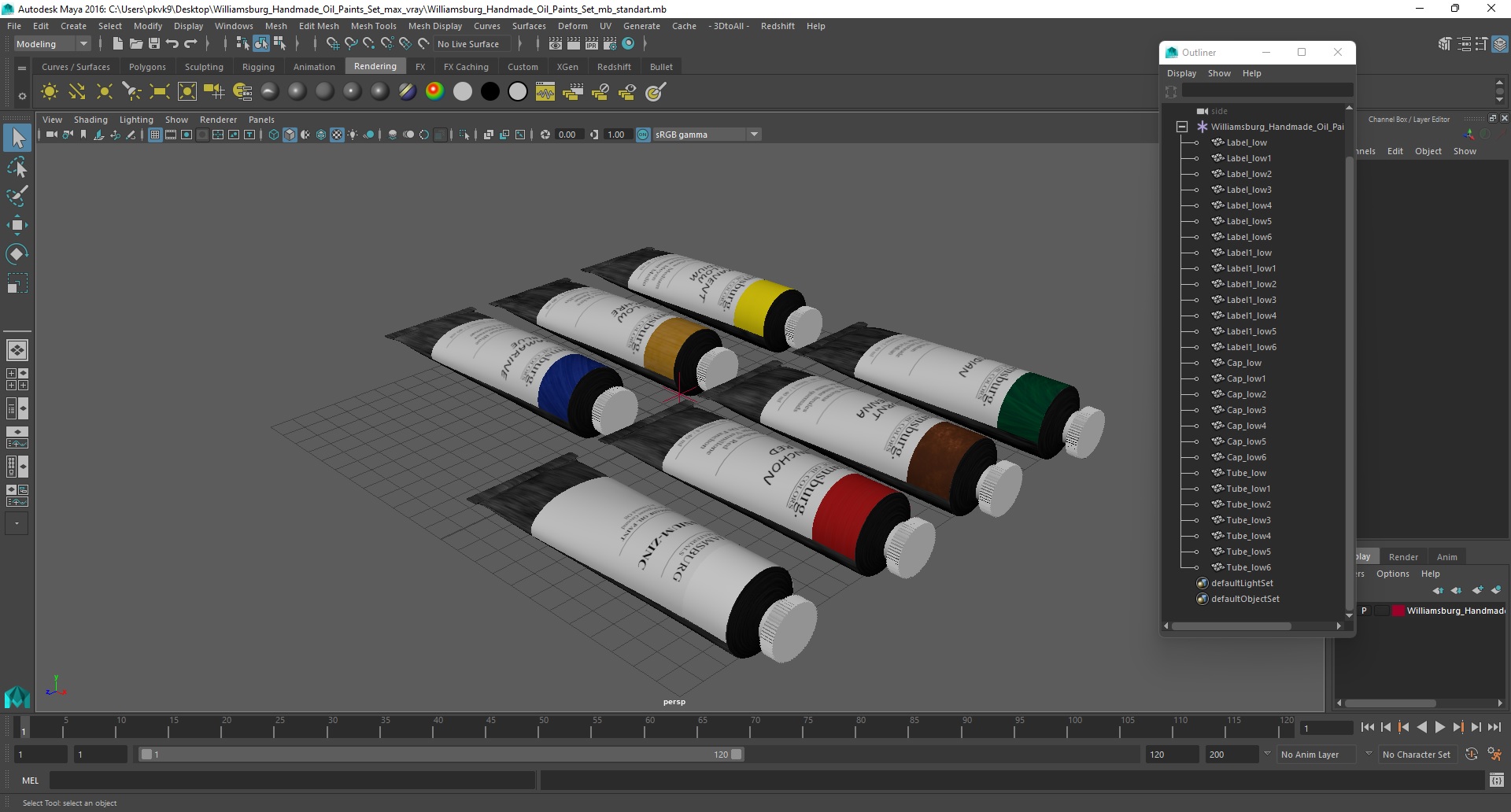Select the arrow Select tool in toolbox
The width and height of the screenshot is (1511, 812).
pos(17,138)
